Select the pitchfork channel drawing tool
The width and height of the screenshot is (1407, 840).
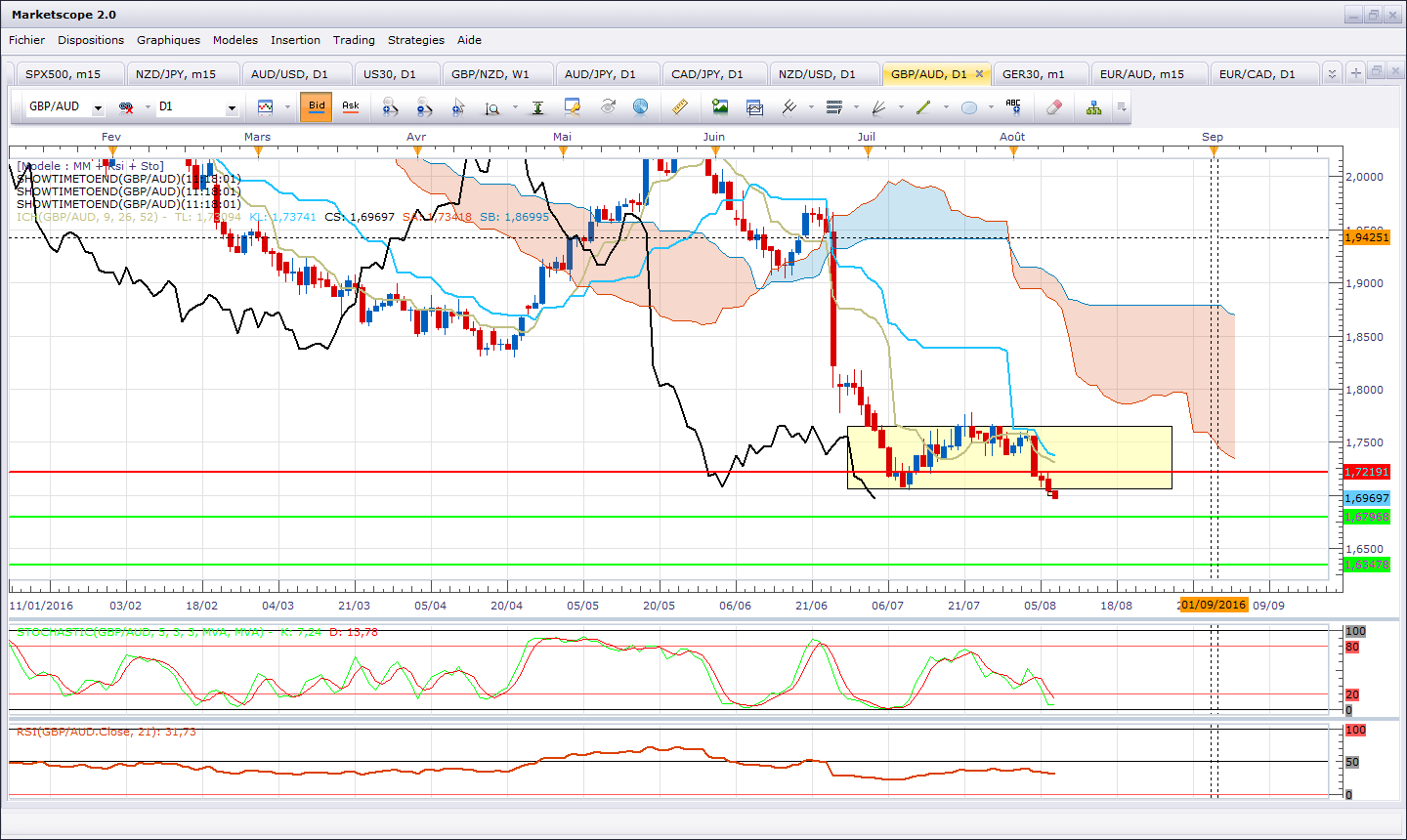[789, 107]
